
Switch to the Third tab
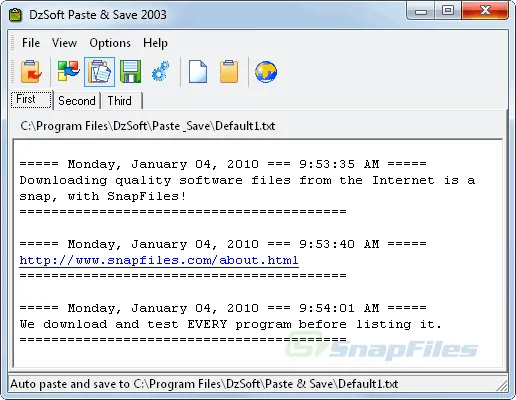pos(121,101)
